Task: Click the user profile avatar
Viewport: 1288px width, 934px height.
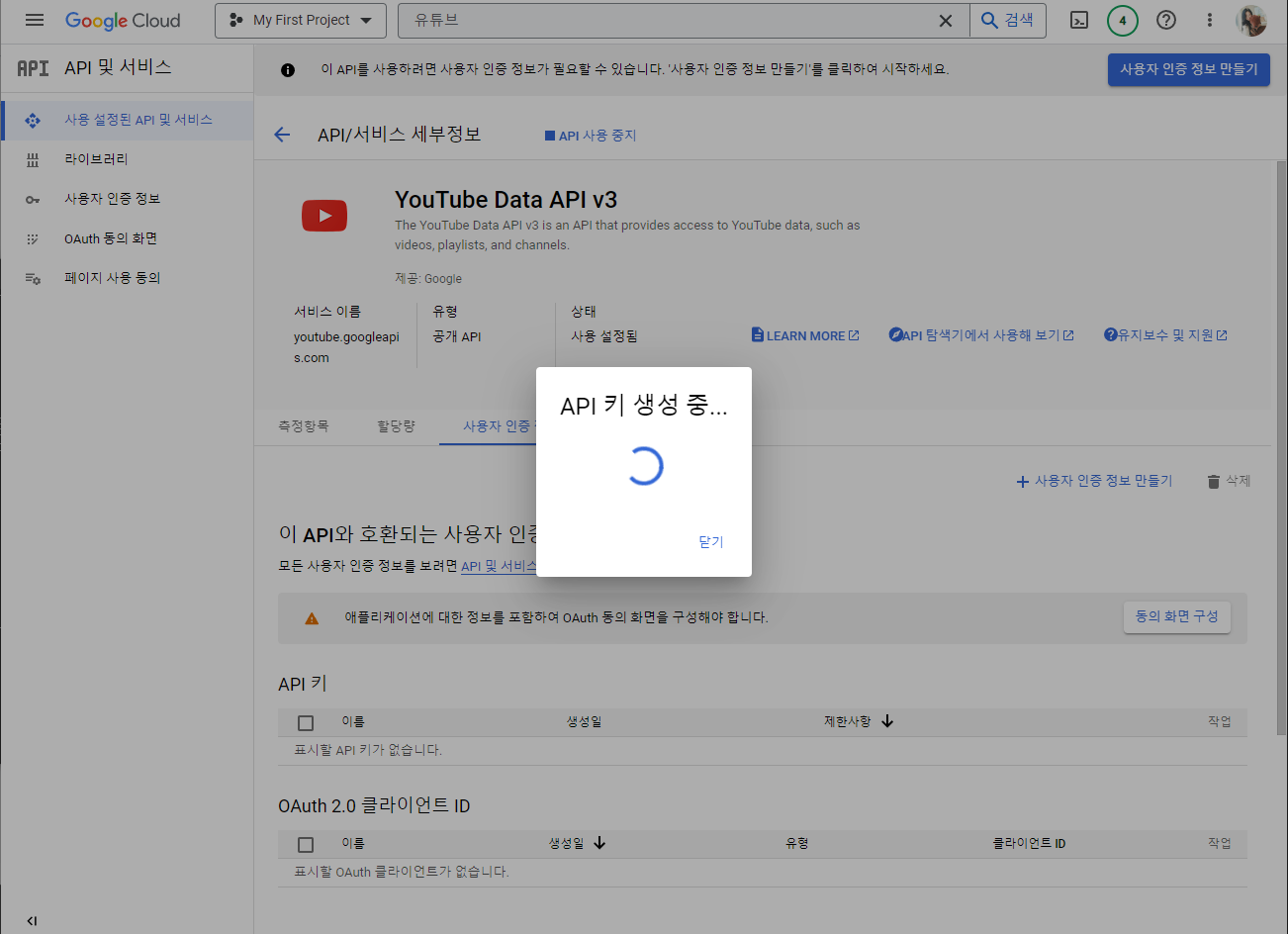Action: click(x=1251, y=20)
